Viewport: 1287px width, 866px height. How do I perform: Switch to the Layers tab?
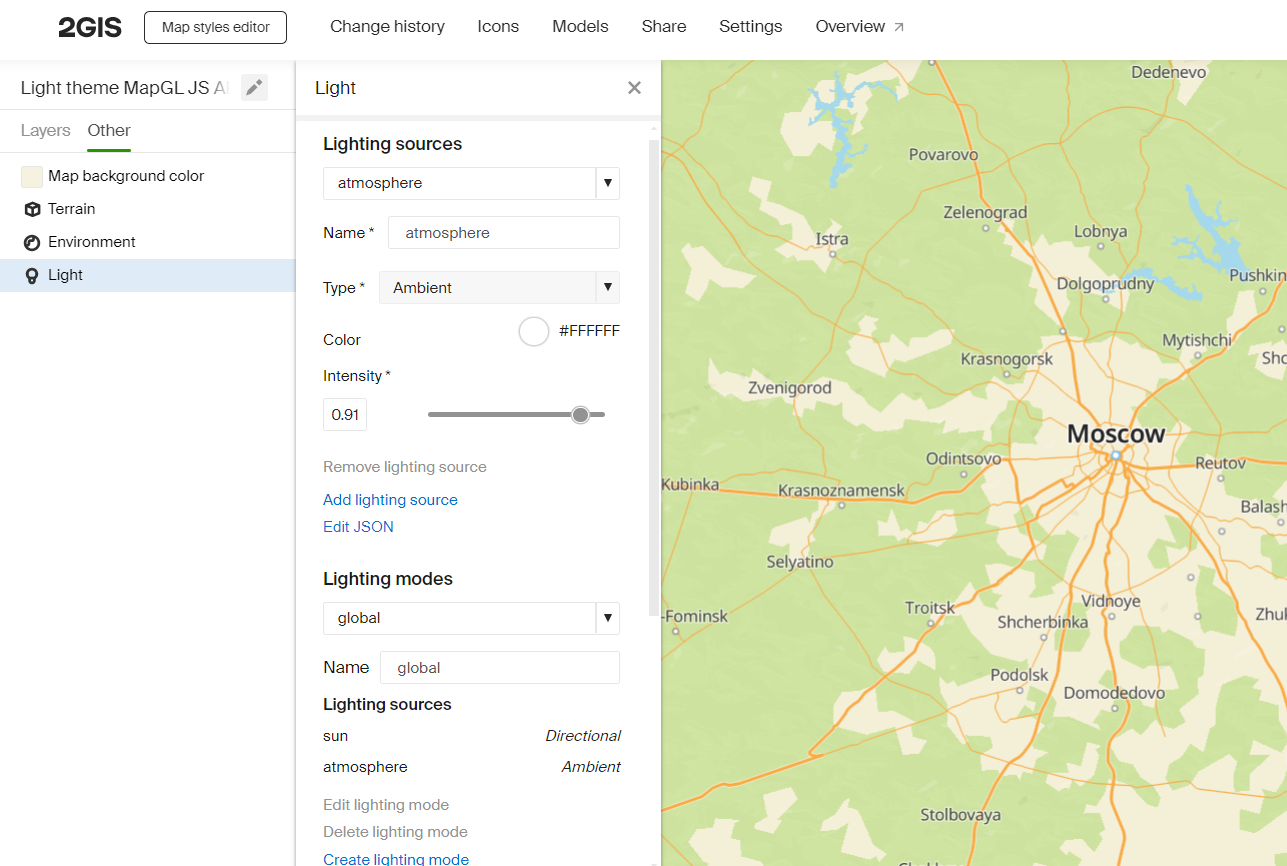45,130
